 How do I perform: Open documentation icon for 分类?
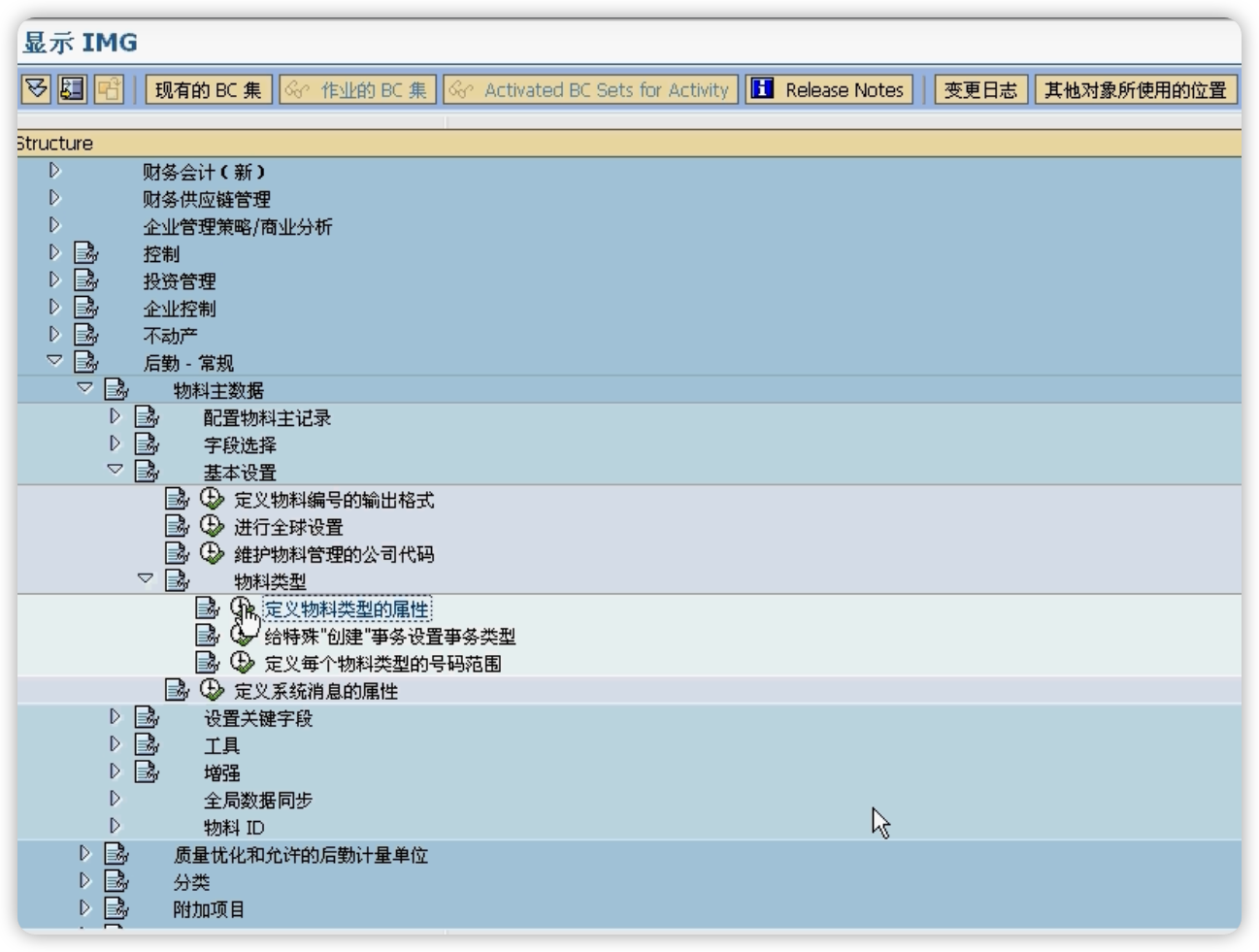pyautogui.click(x=116, y=881)
